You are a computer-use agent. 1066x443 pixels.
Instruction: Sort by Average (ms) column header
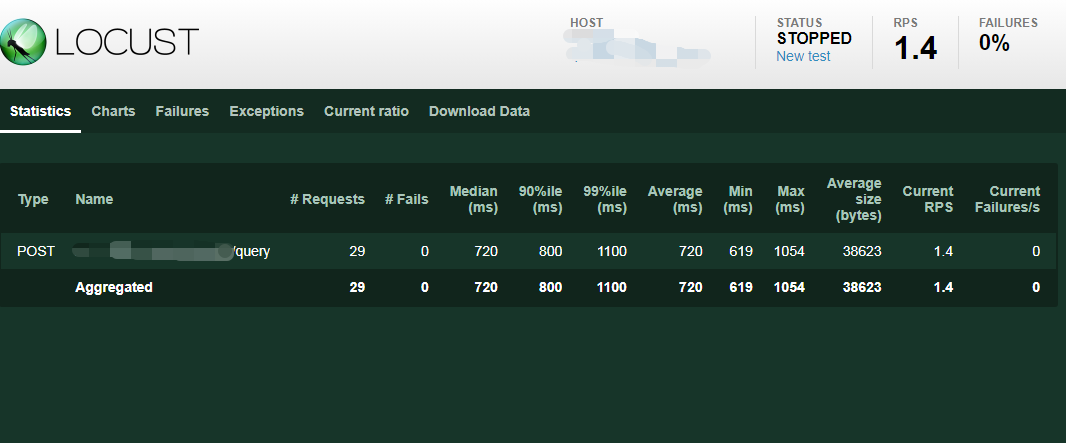tap(675, 199)
